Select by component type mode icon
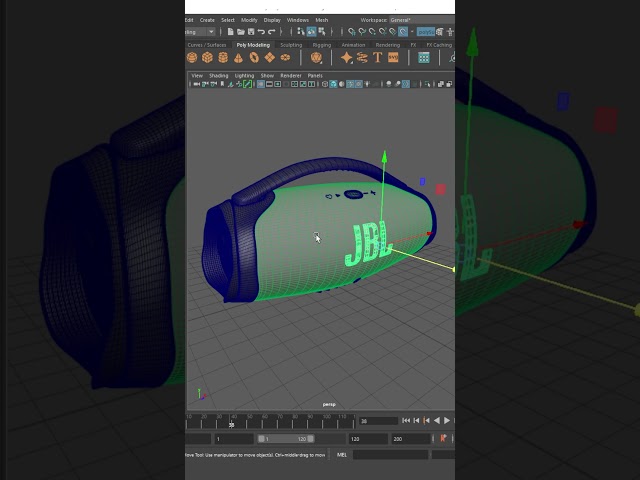640x480 pixels. tap(322, 31)
